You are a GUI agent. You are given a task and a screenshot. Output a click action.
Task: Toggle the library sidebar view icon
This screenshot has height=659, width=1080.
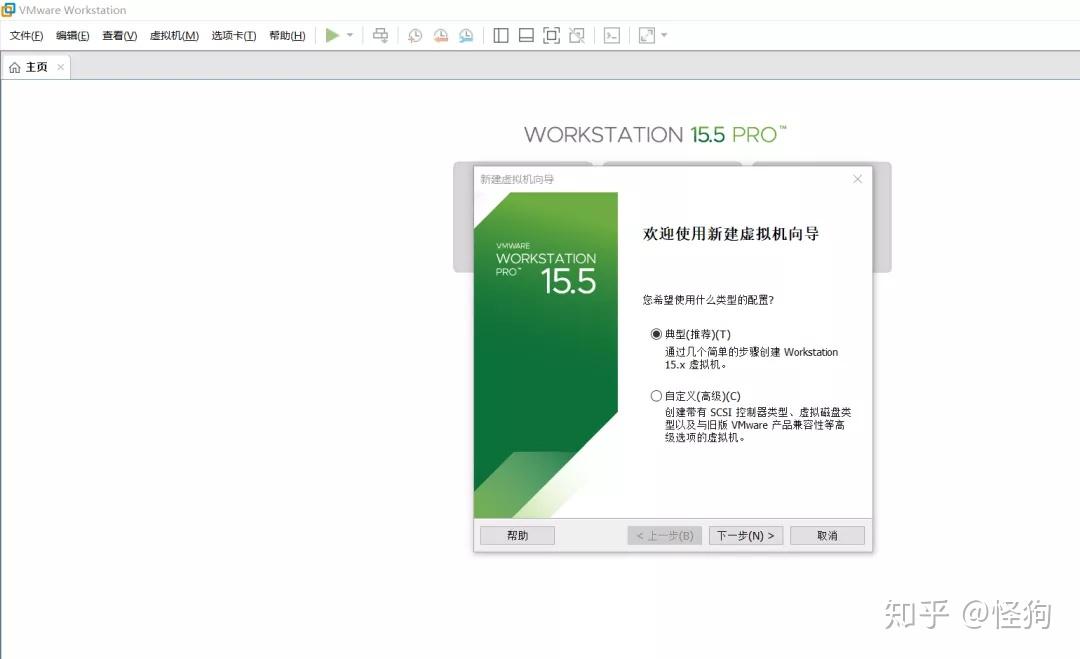[x=501, y=36]
